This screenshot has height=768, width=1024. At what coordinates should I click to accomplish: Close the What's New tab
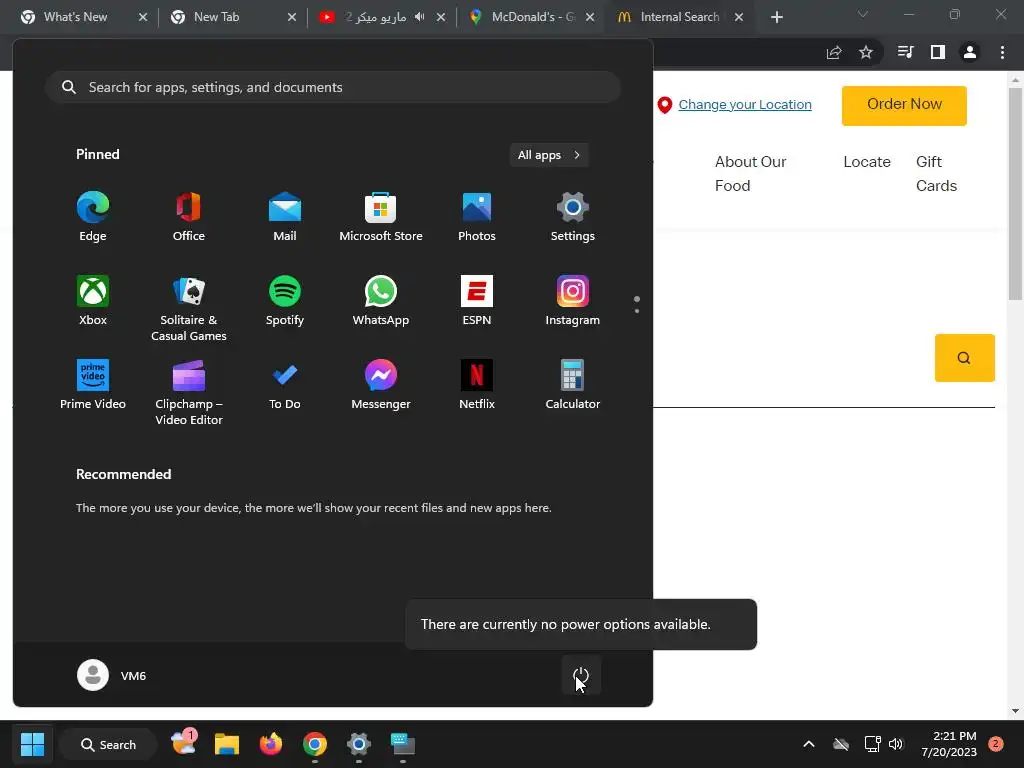pyautogui.click(x=143, y=18)
